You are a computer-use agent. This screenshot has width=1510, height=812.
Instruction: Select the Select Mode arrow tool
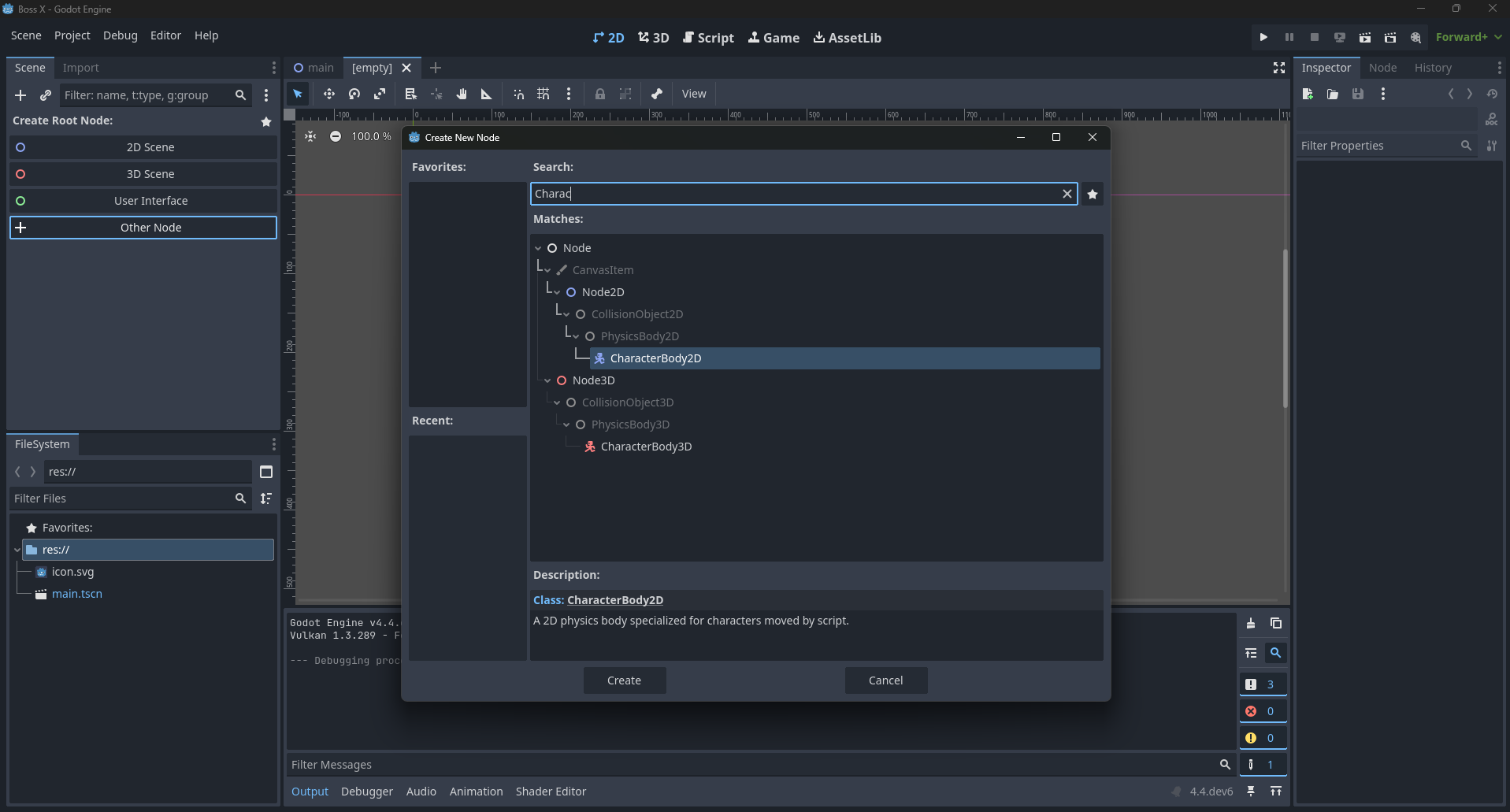tap(298, 94)
